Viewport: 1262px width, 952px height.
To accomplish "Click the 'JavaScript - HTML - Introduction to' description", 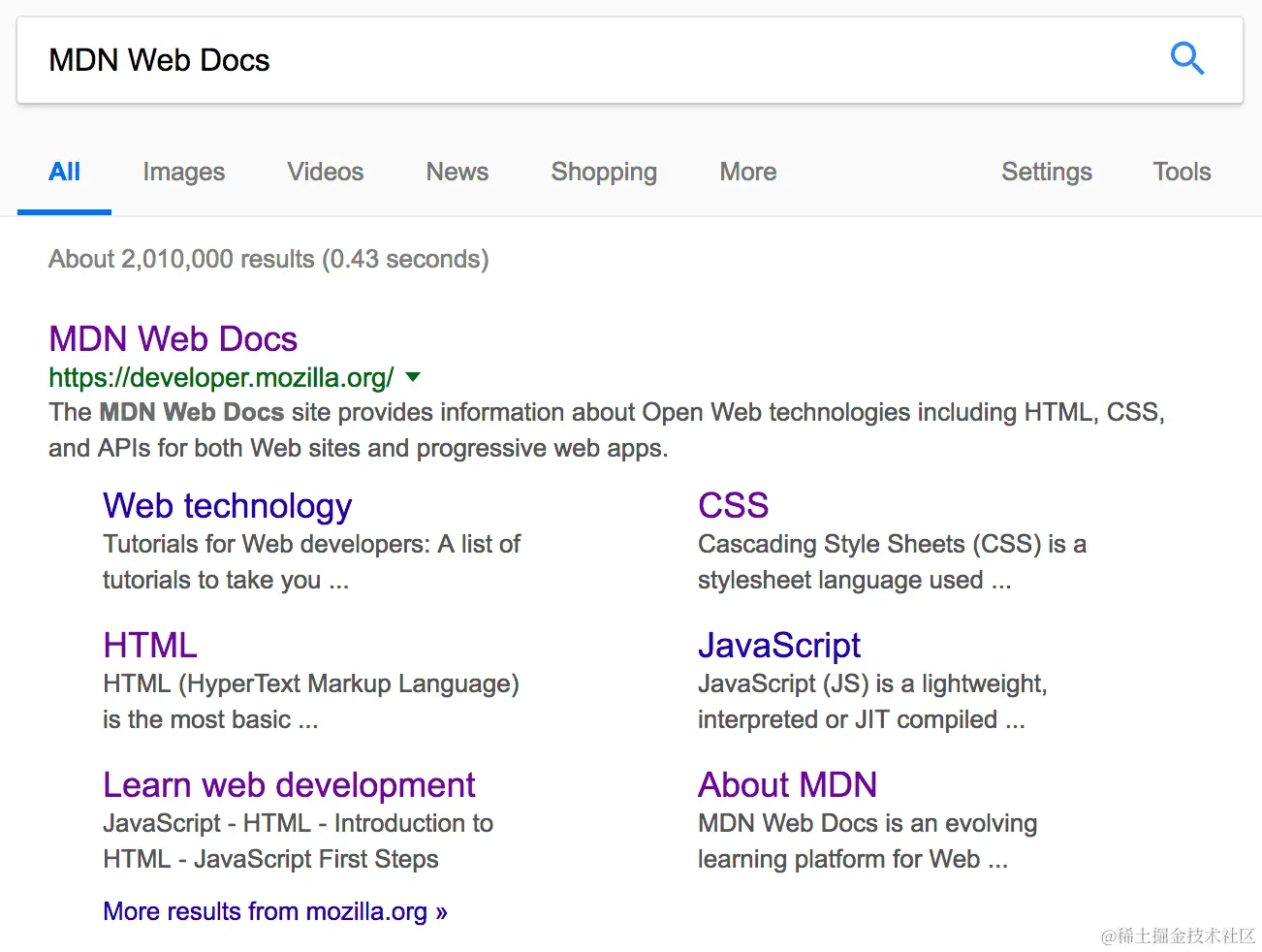I will [x=299, y=841].
